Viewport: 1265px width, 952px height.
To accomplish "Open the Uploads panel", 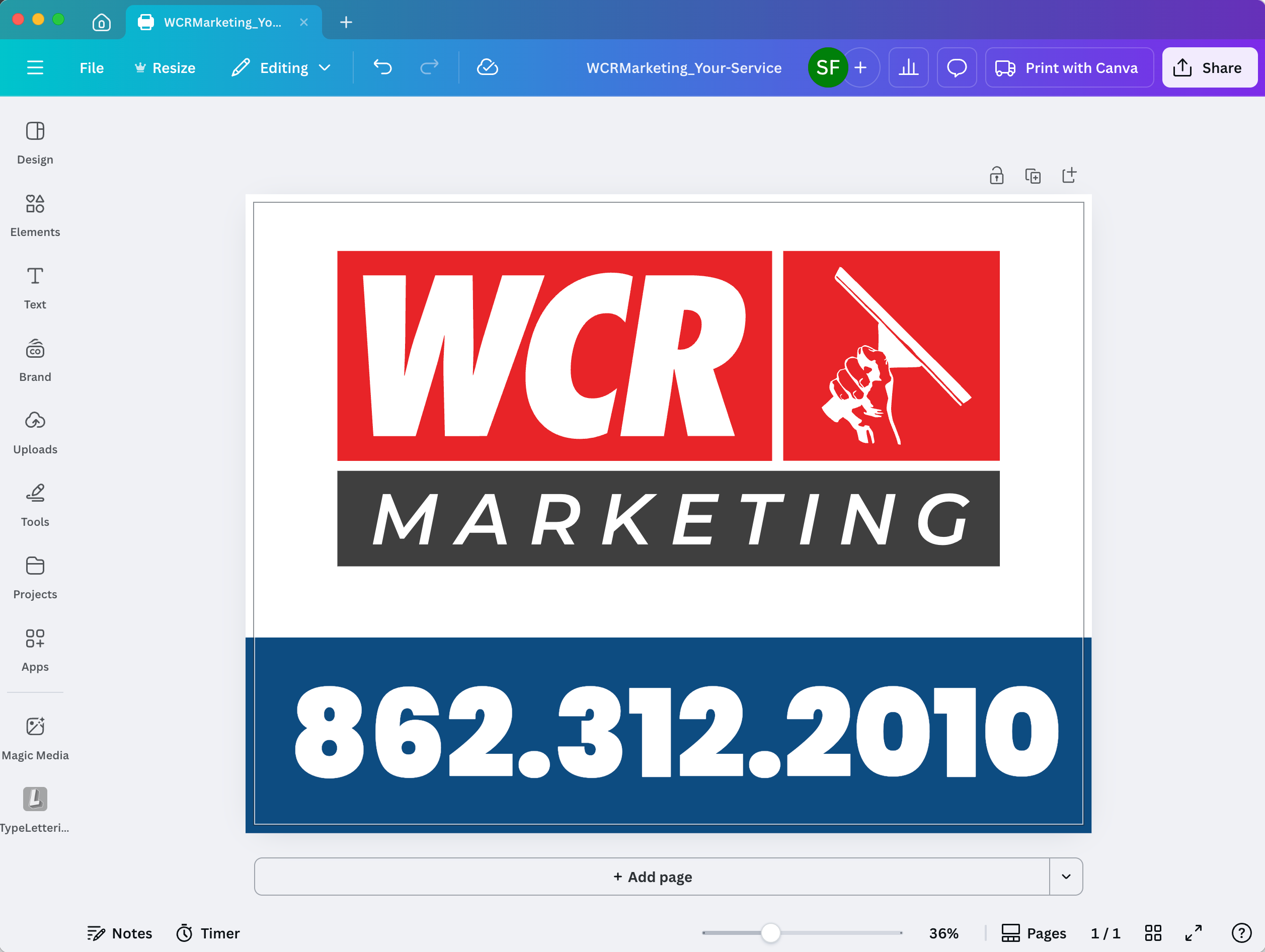I will tap(34, 432).
